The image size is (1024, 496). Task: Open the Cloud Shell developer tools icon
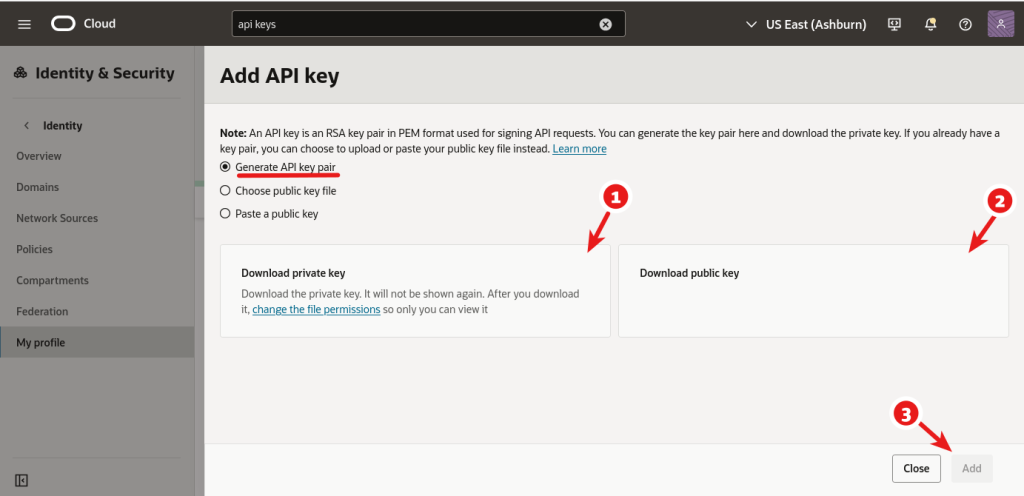(895, 24)
